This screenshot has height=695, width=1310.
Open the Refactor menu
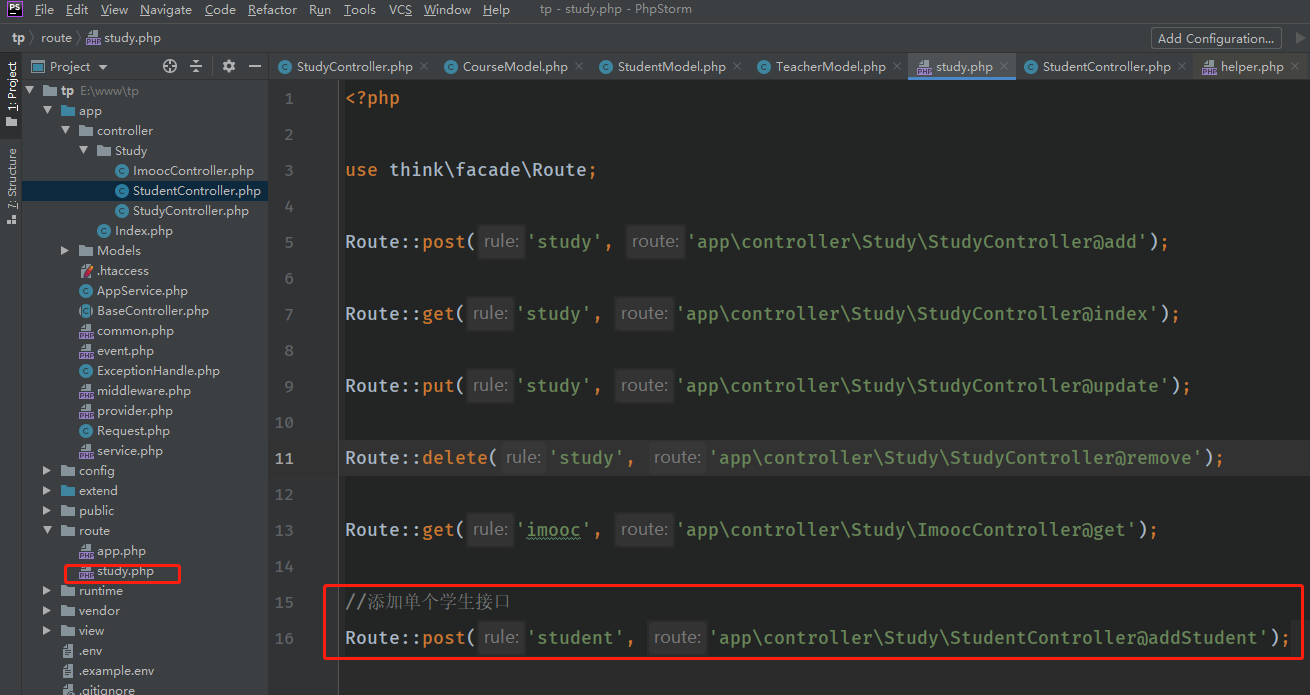(x=272, y=10)
